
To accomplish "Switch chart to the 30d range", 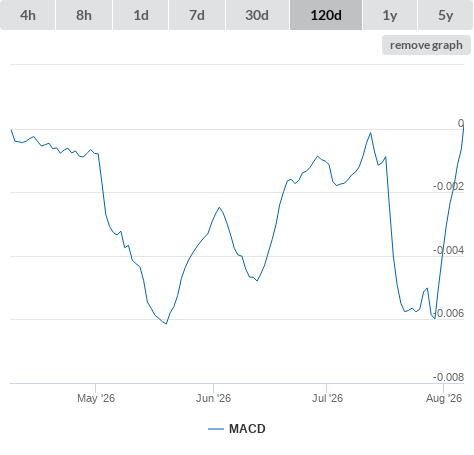I will tap(257, 15).
